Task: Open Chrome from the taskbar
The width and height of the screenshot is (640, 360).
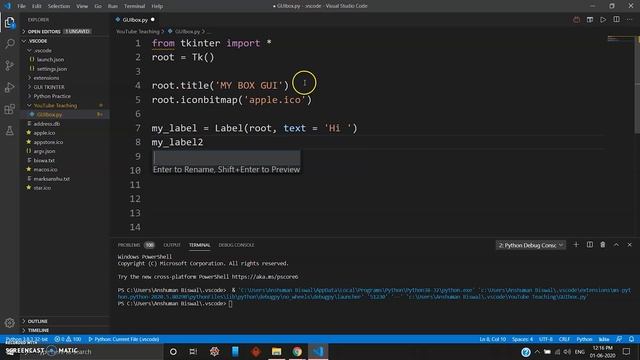Action: click(x=297, y=351)
